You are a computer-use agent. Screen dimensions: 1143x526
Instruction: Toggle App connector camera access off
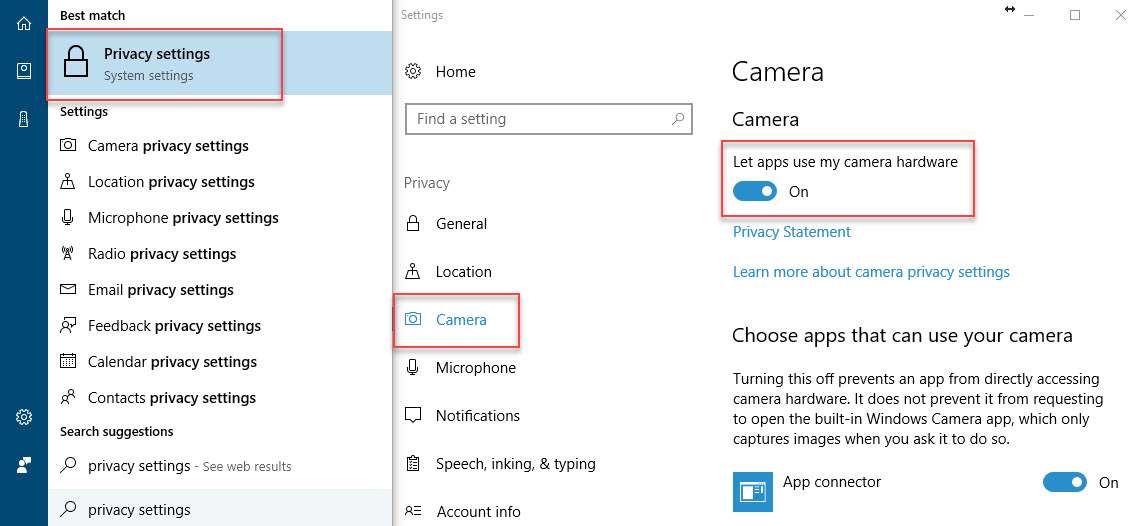click(1065, 482)
